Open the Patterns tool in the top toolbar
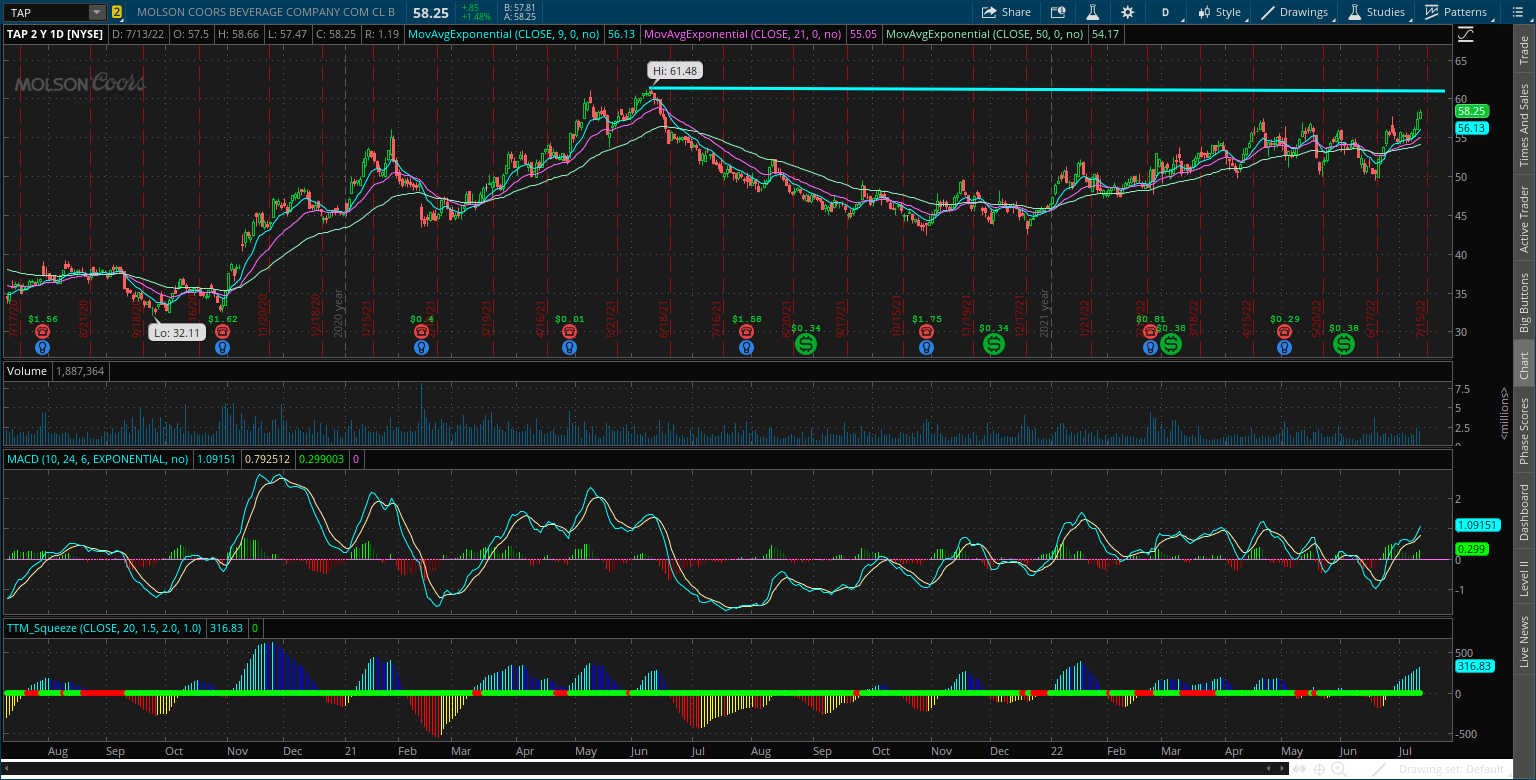 coord(1457,12)
